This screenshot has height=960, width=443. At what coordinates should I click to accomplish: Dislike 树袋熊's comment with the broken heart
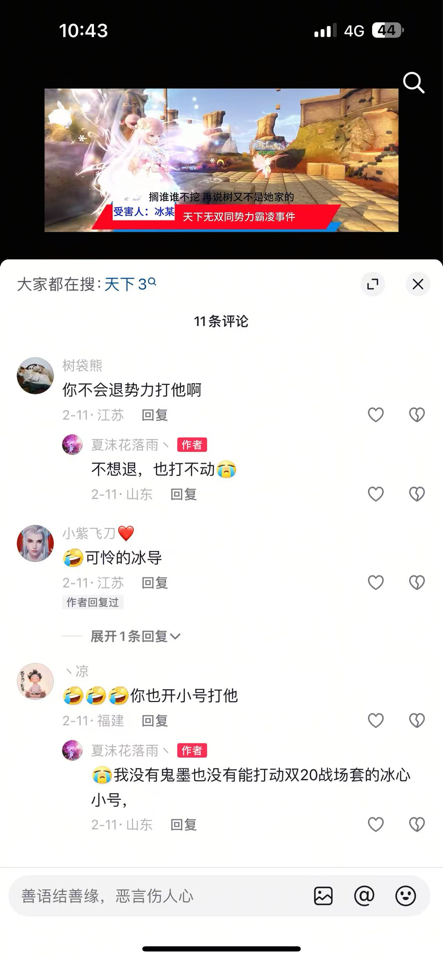[x=417, y=415]
